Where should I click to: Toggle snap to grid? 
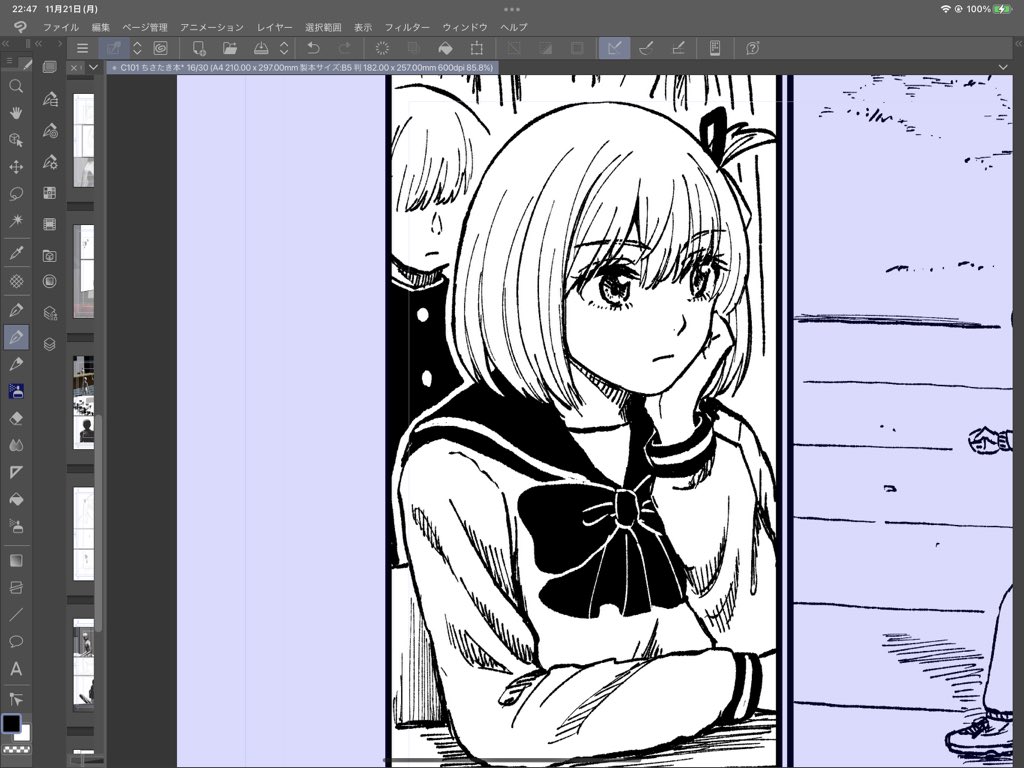[679, 48]
